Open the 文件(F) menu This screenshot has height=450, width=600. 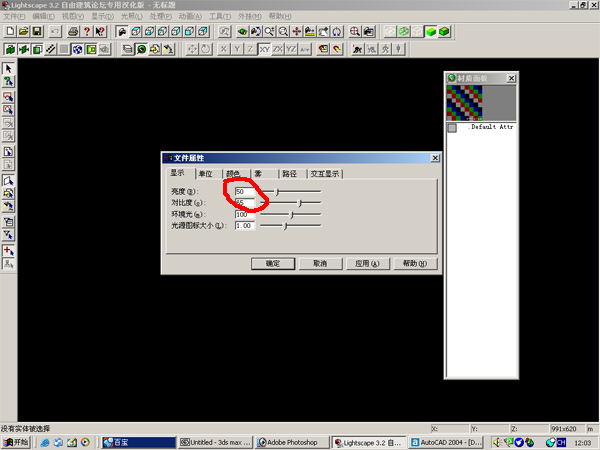pos(14,16)
